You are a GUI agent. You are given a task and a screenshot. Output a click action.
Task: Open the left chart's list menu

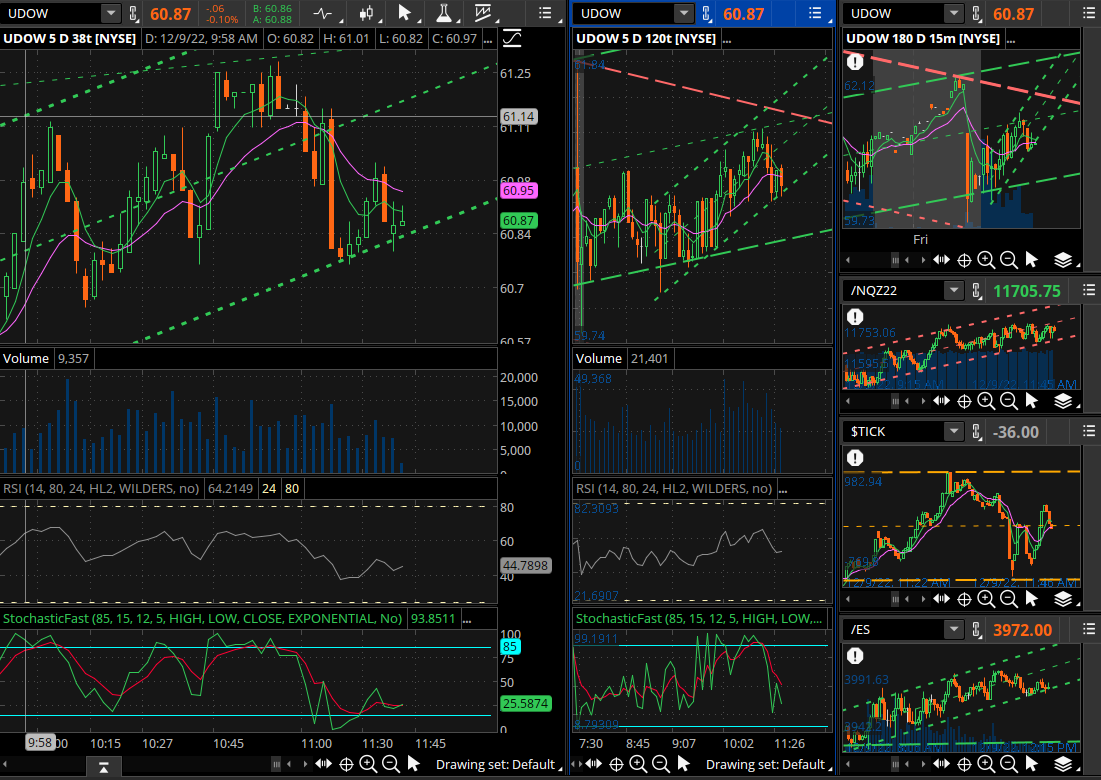point(545,13)
